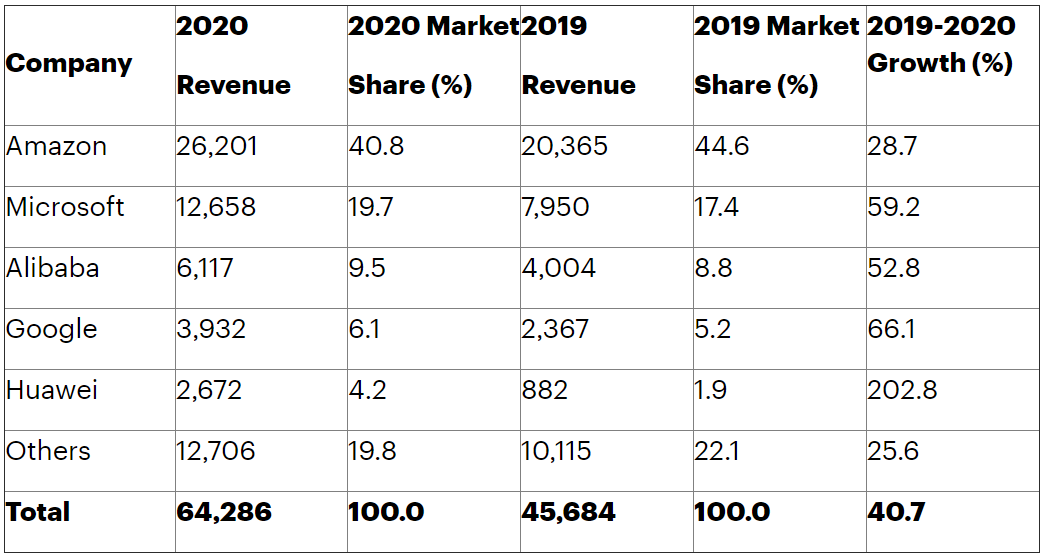Select the 2020 Revenue column header
The image size is (1044, 558).
[234, 56]
